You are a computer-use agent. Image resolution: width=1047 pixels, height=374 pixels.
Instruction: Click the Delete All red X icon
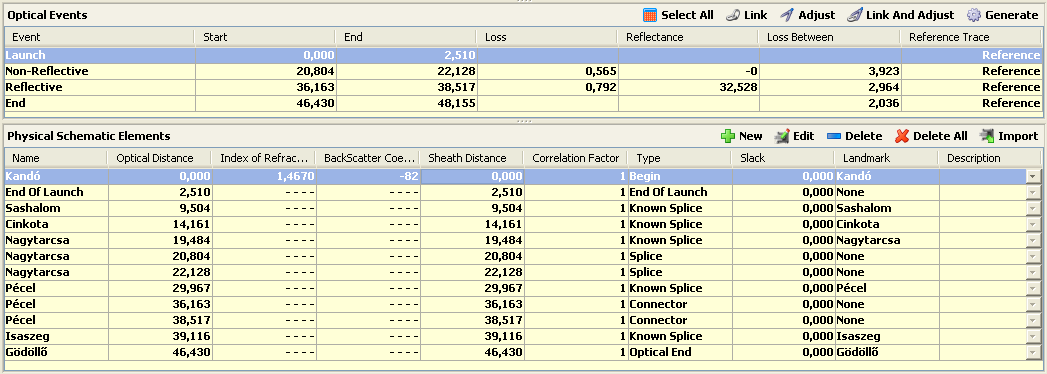(902, 136)
